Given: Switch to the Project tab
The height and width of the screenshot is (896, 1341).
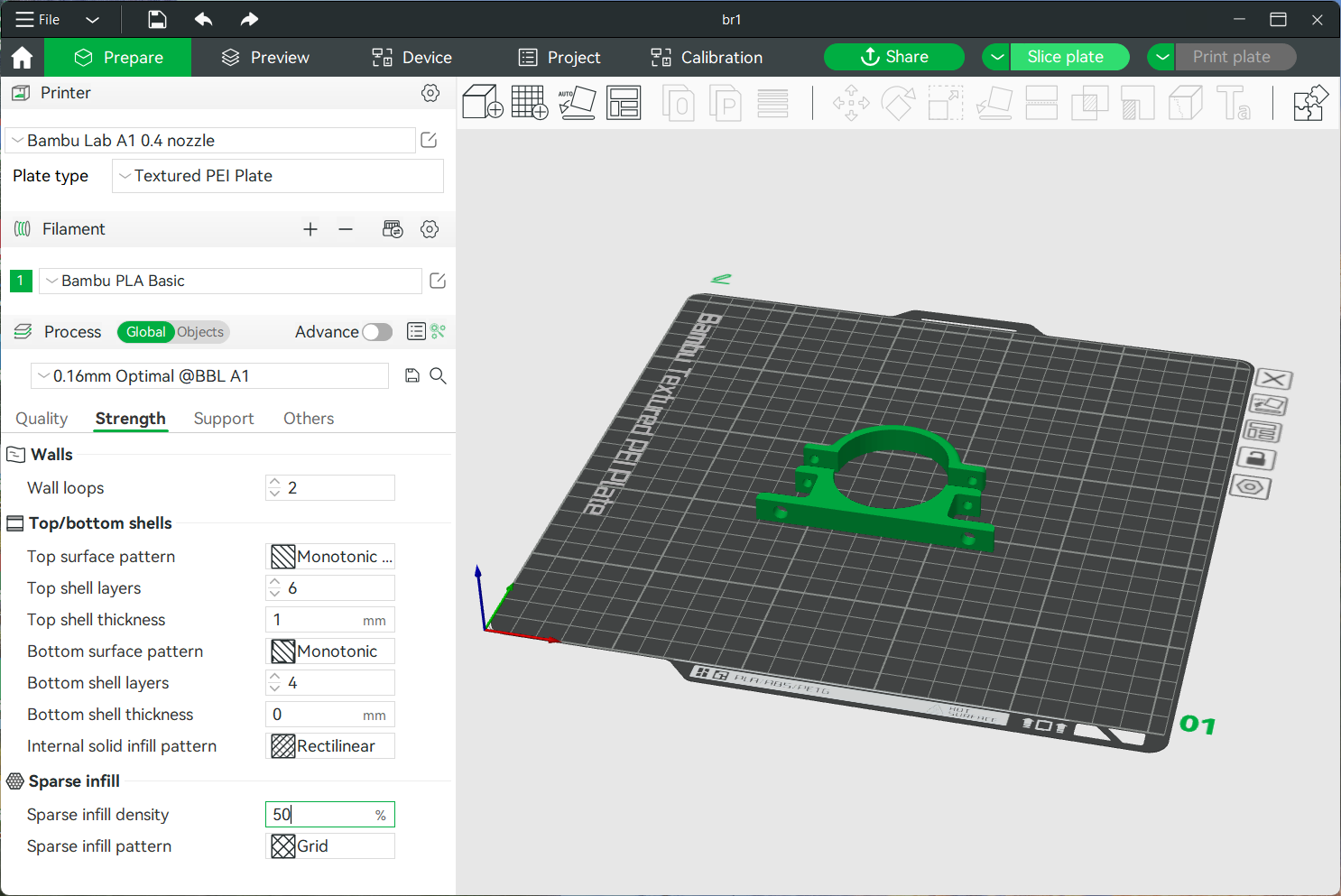Looking at the screenshot, I should [560, 58].
